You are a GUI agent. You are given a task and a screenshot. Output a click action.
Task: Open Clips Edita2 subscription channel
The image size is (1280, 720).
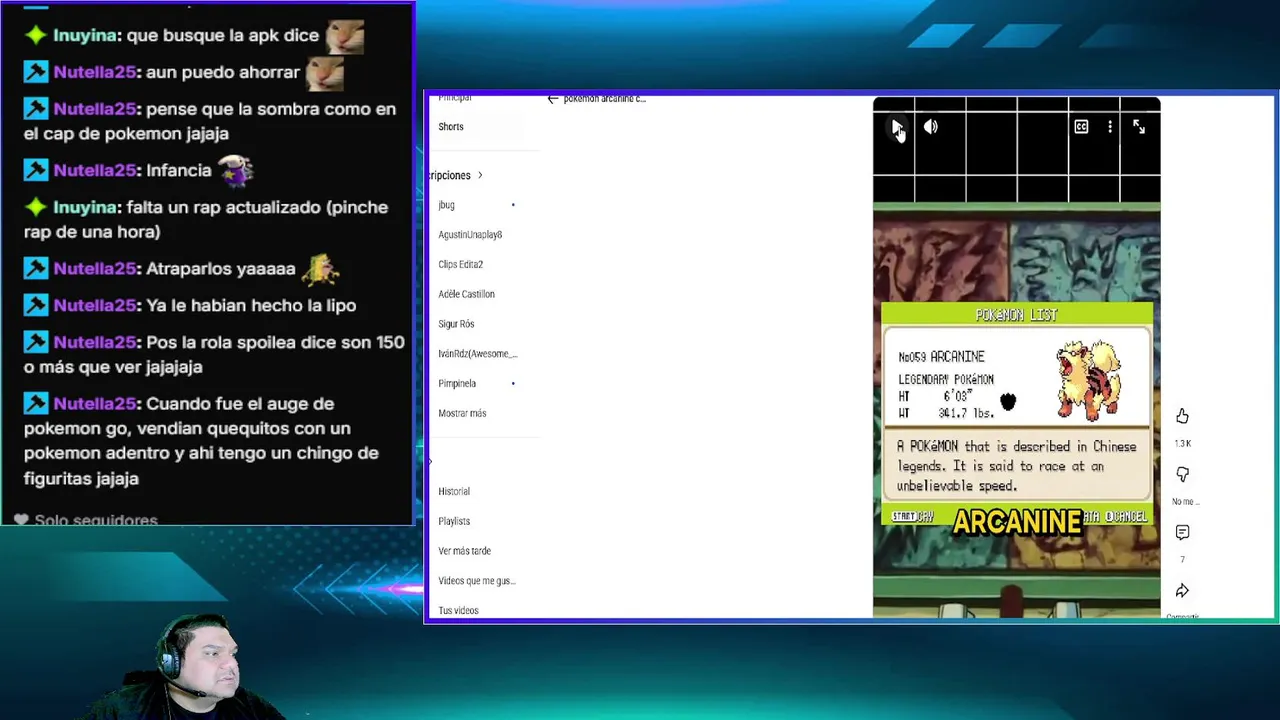pyautogui.click(x=460, y=265)
